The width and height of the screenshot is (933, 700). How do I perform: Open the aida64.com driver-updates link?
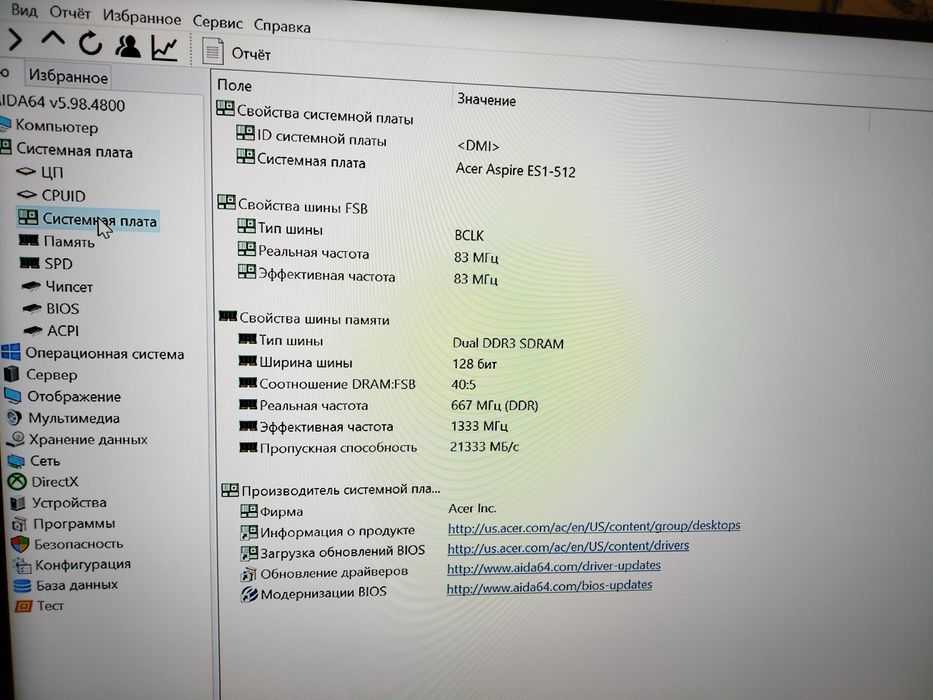point(553,567)
